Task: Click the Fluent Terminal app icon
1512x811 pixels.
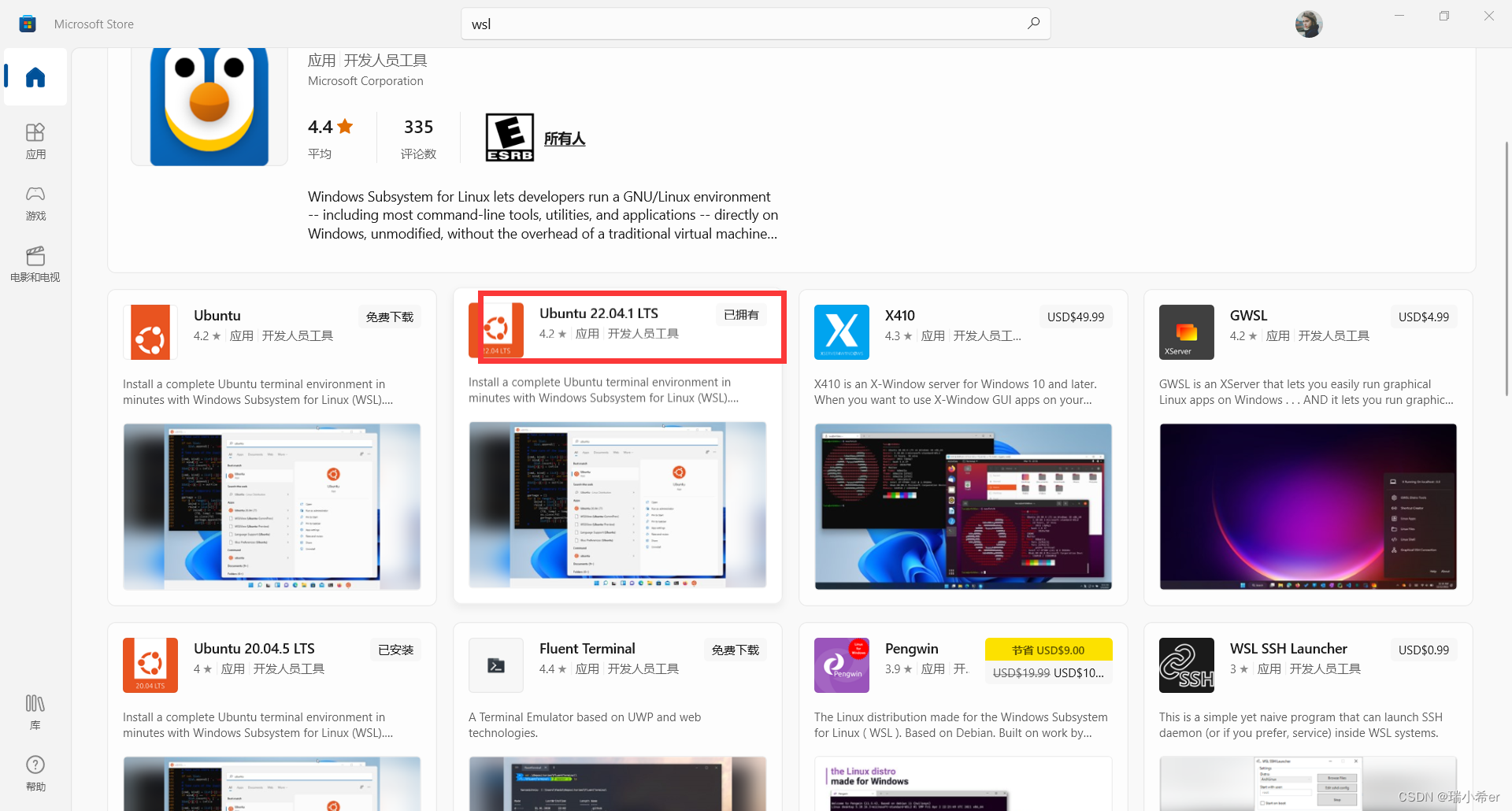Action: tap(496, 665)
